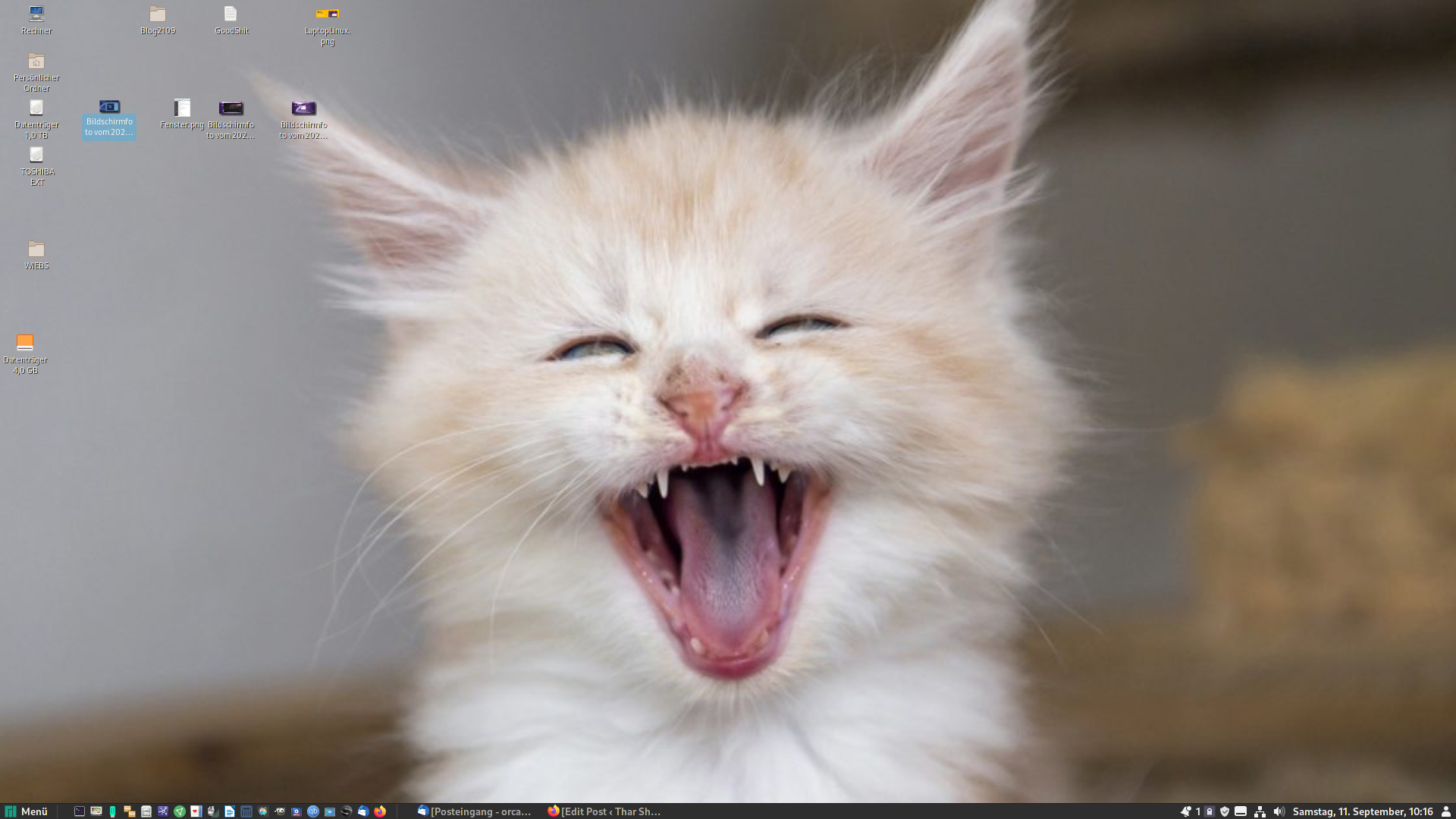Launch qBittorrent from the panel

(x=313, y=811)
